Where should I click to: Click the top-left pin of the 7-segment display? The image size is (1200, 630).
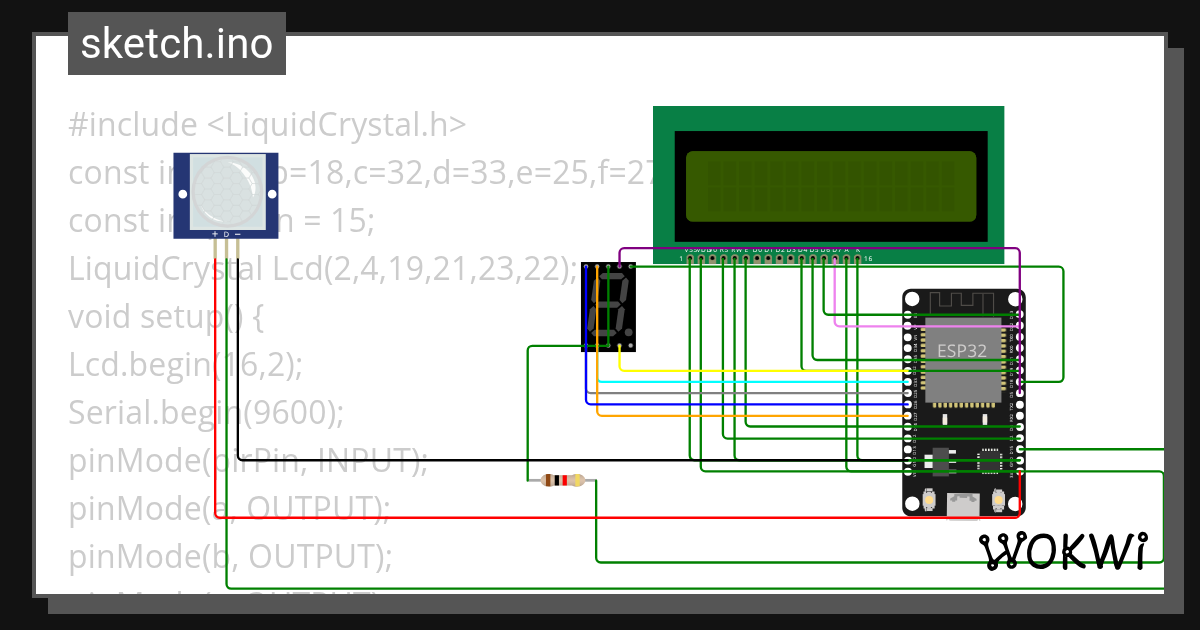(587, 268)
